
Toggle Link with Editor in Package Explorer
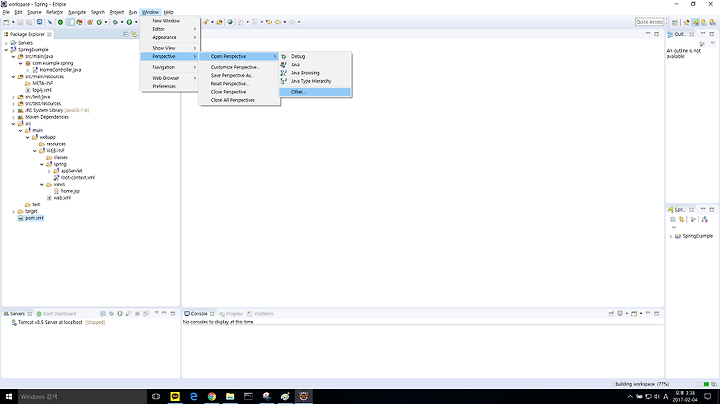point(134,34)
